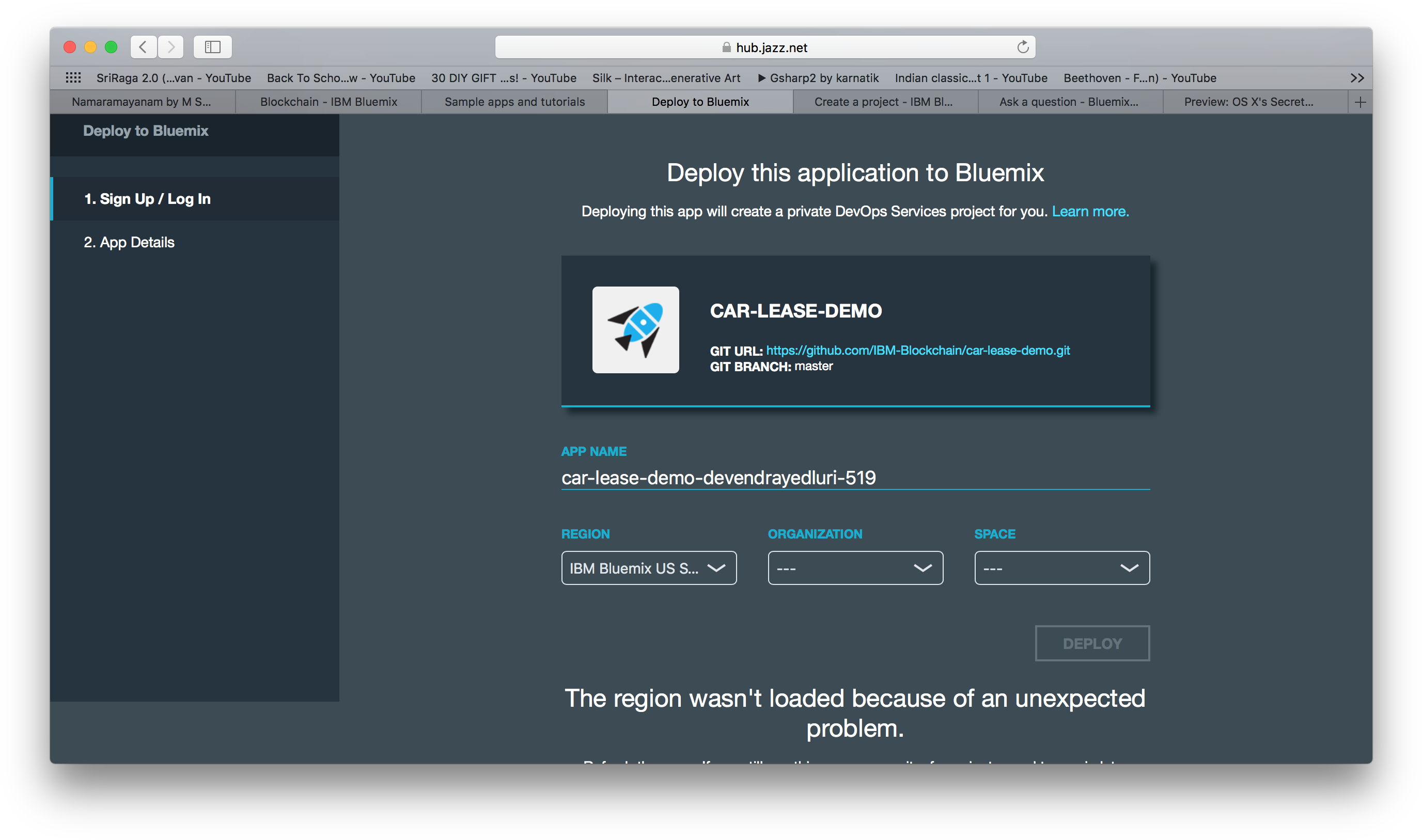Viewport: 1422px width, 840px height.
Task: Open the 30 DIY GIFT YouTube bookmark
Action: [x=504, y=78]
